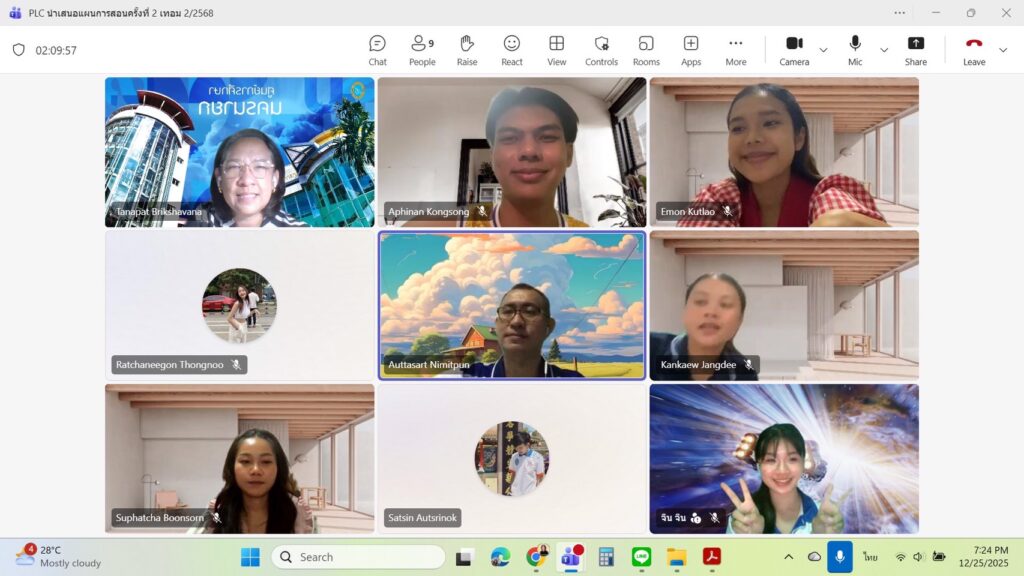Screen dimensions: 1024x576
Task: Expand the Leave options dropdown arrow
Action: point(1003,50)
